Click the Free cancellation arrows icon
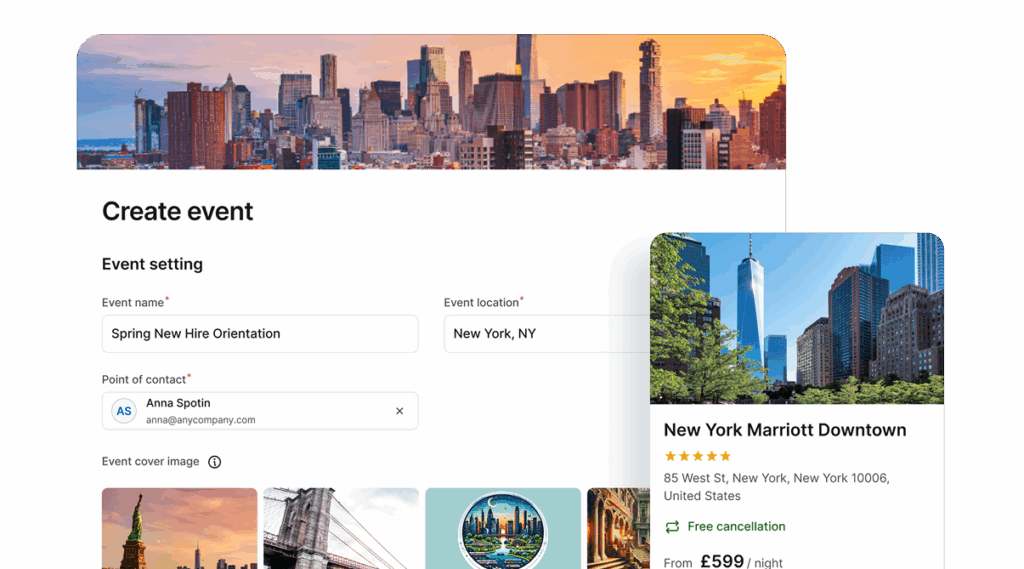 click(672, 527)
